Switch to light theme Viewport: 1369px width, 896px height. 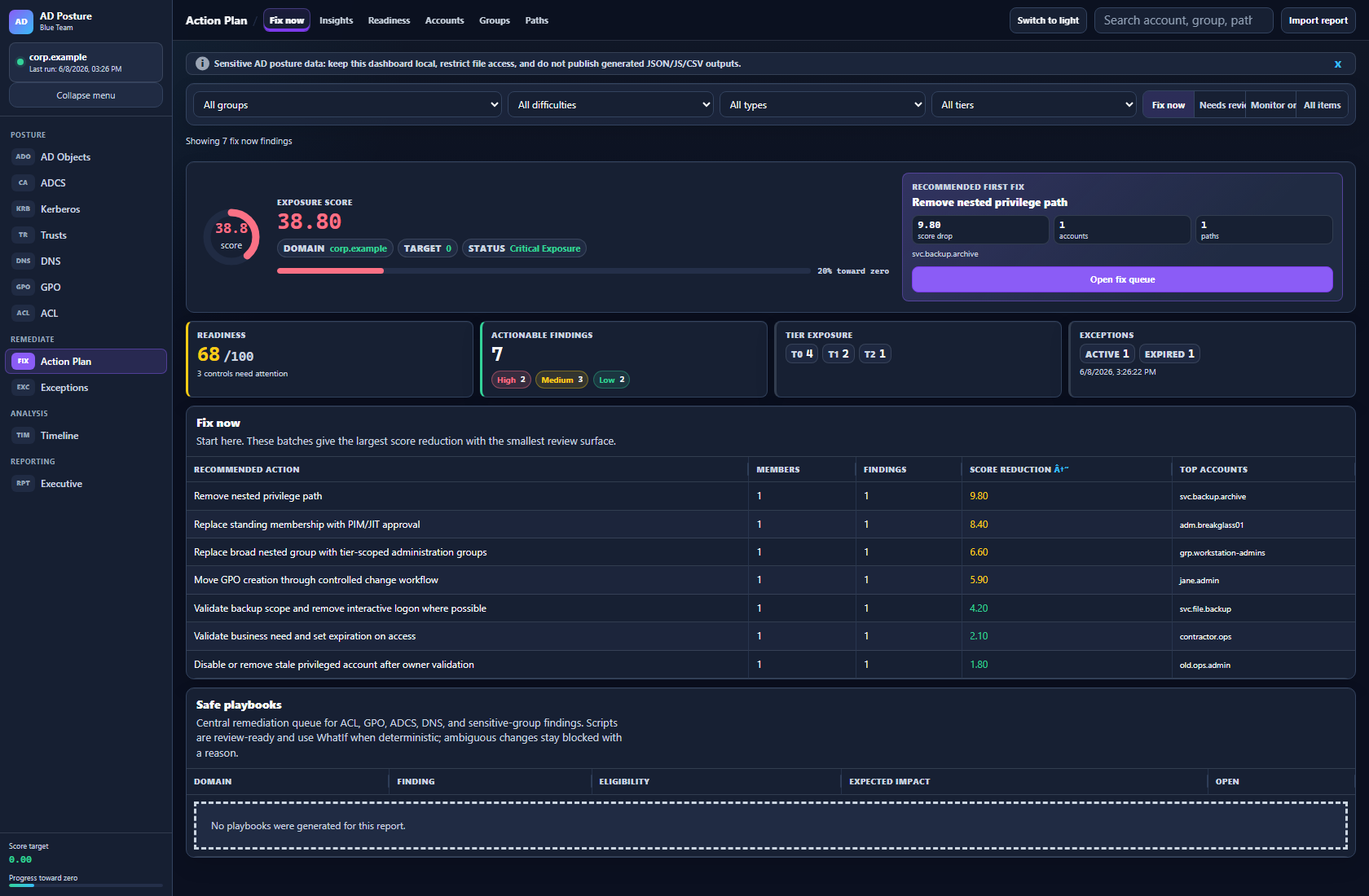[1048, 20]
